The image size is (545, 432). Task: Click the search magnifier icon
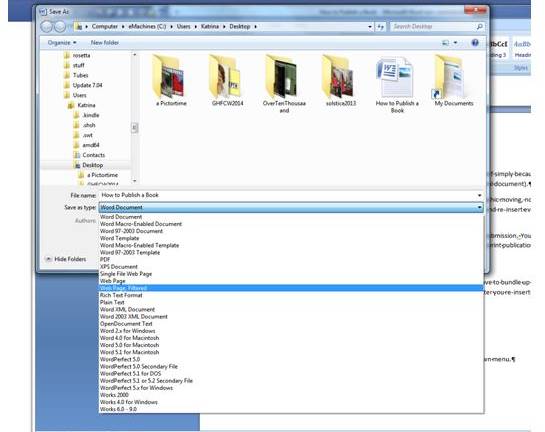tap(479, 26)
